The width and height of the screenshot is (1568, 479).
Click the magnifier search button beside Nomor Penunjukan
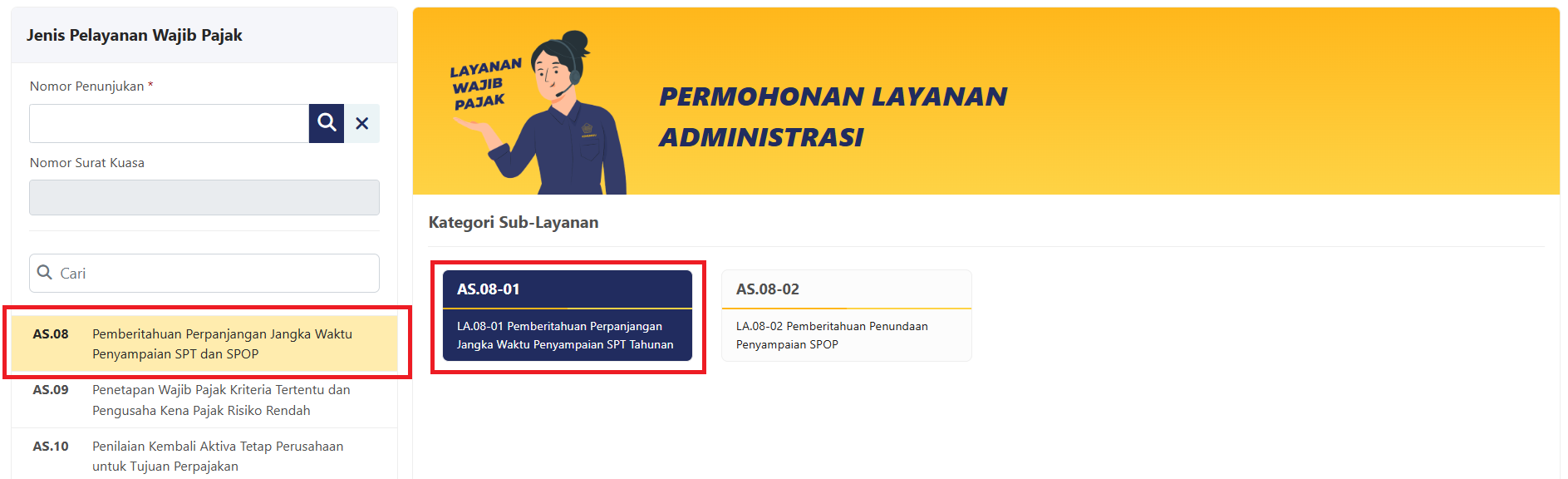point(327,123)
